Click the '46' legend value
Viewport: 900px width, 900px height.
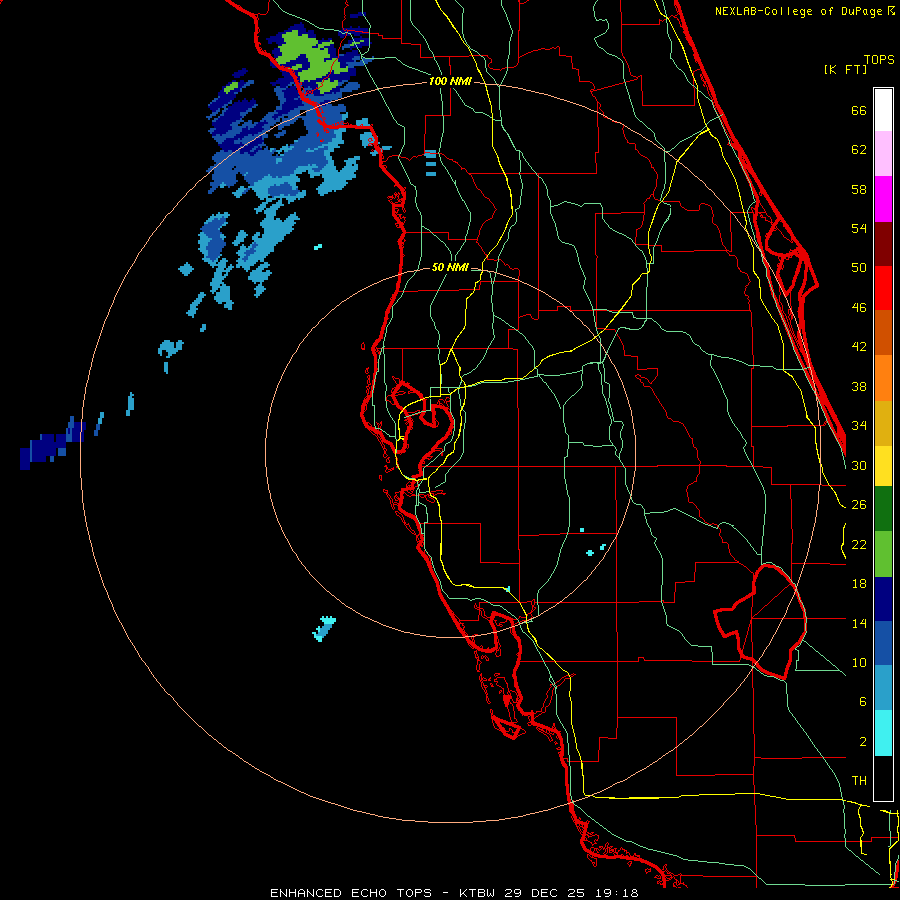click(859, 308)
